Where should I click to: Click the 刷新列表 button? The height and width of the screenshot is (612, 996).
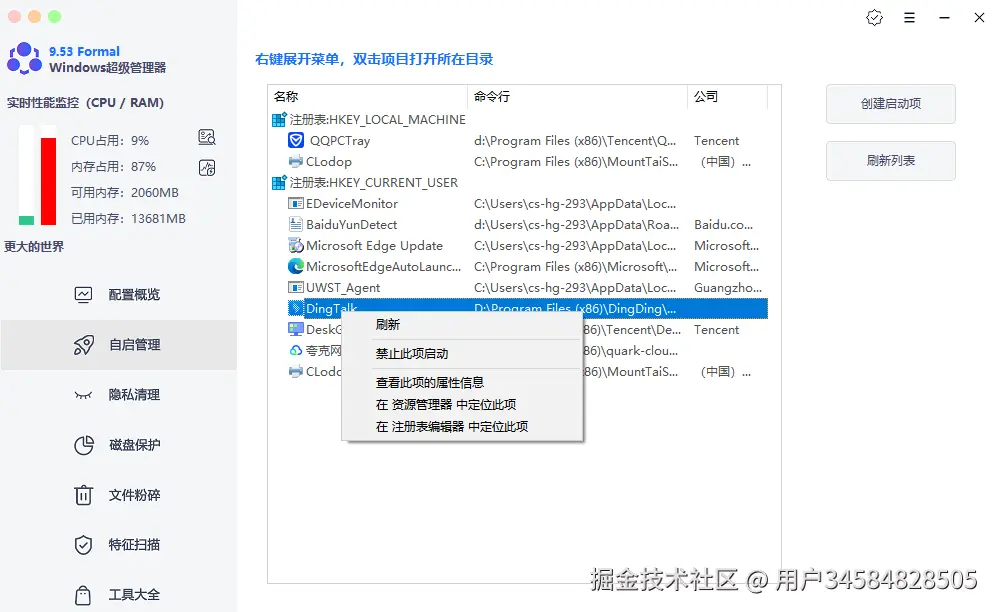pyautogui.click(x=891, y=161)
